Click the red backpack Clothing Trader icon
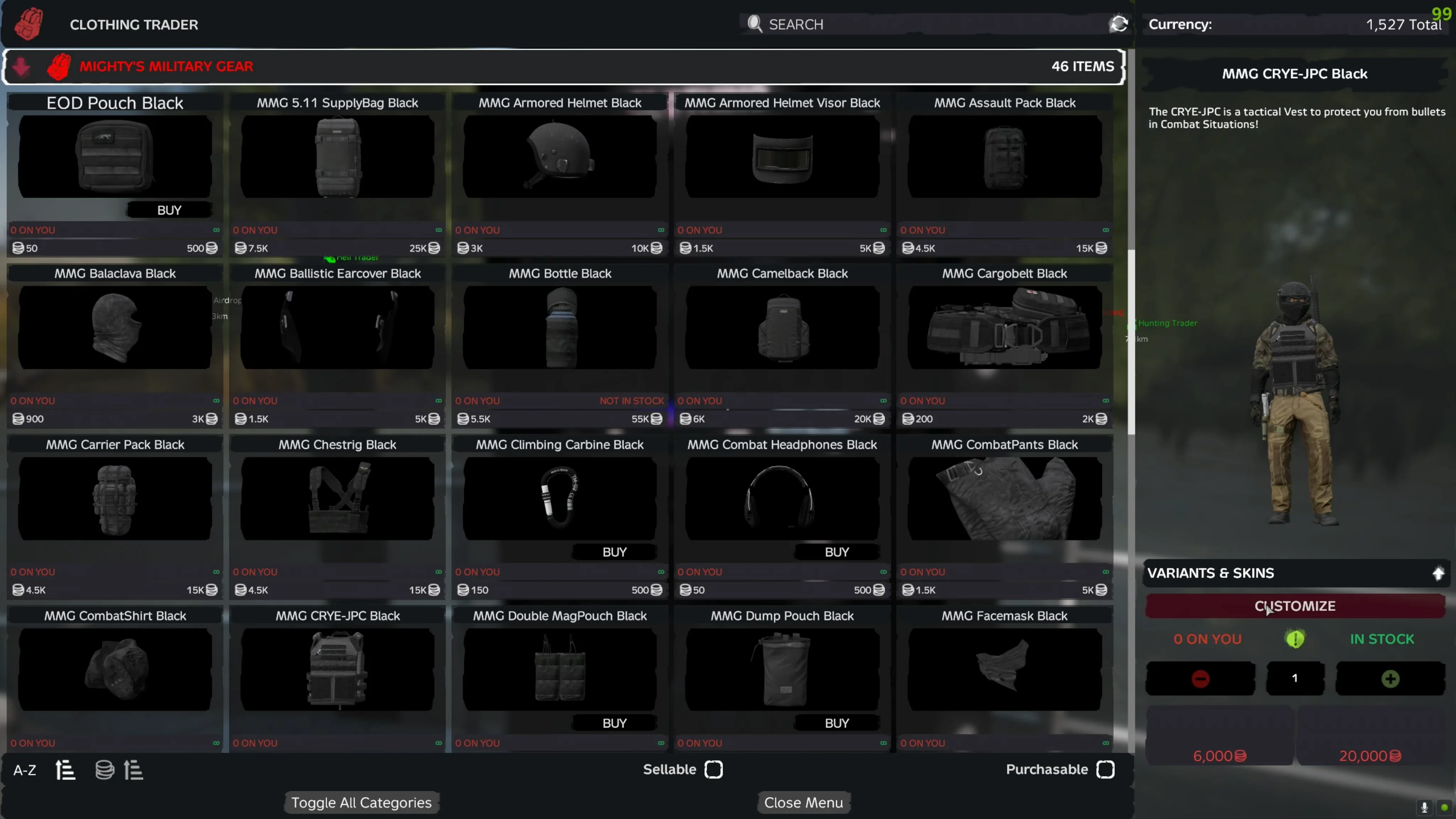1456x819 pixels. tap(28, 24)
